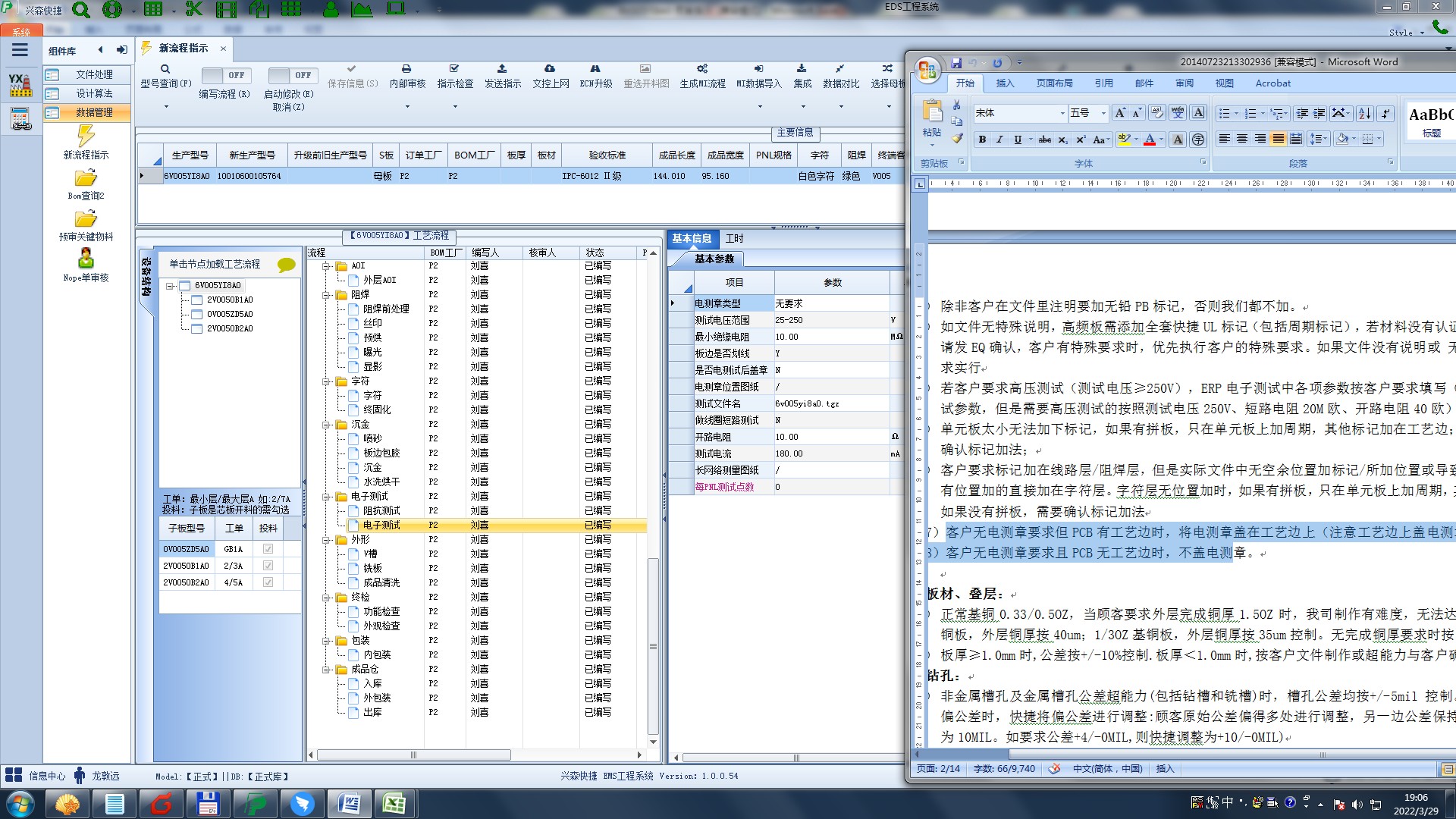Apply strikethrough in Word ribbon

[1044, 140]
